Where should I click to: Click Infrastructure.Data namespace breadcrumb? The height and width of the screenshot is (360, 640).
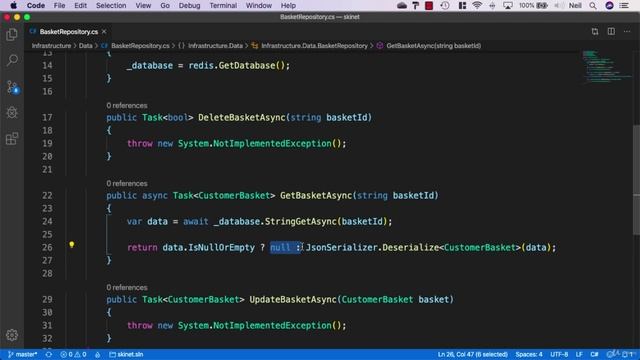[211, 46]
